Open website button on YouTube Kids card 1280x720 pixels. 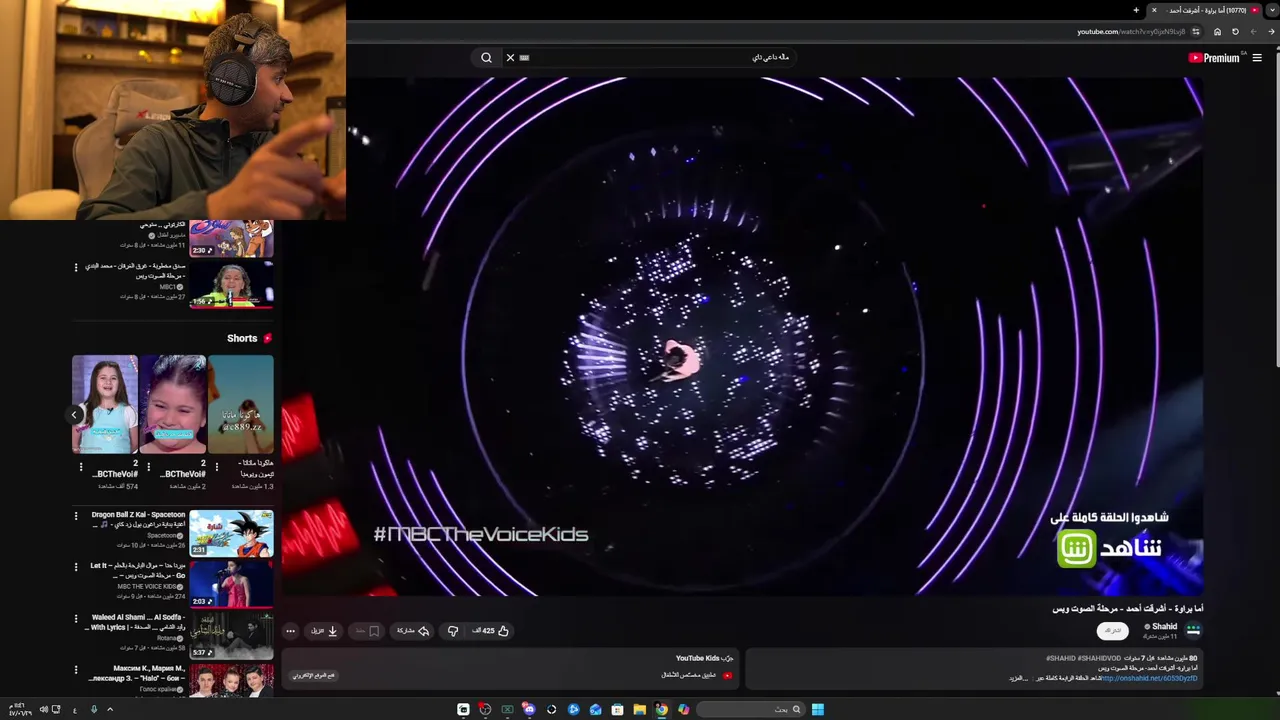coord(314,675)
